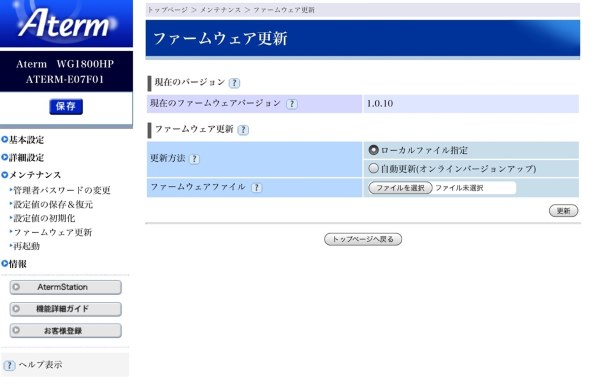Click the 保存 button
This screenshot has width=596, height=391.
click(x=66, y=106)
